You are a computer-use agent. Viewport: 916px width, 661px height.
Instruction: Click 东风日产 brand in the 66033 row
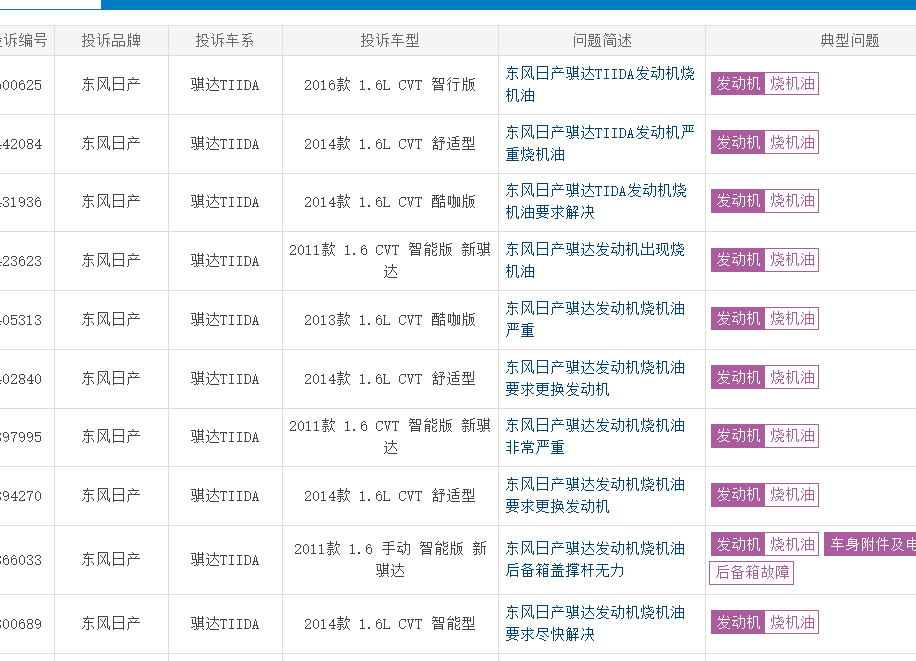[111, 559]
